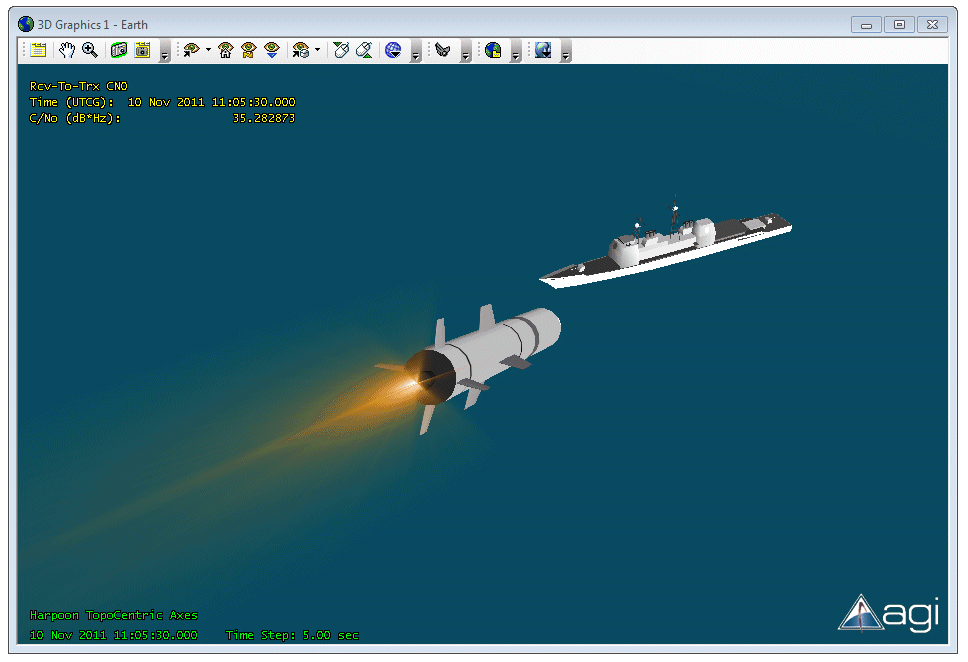Viewport: 968px width, 662px height.
Task: Select the Grab hand tool
Action: point(68,50)
